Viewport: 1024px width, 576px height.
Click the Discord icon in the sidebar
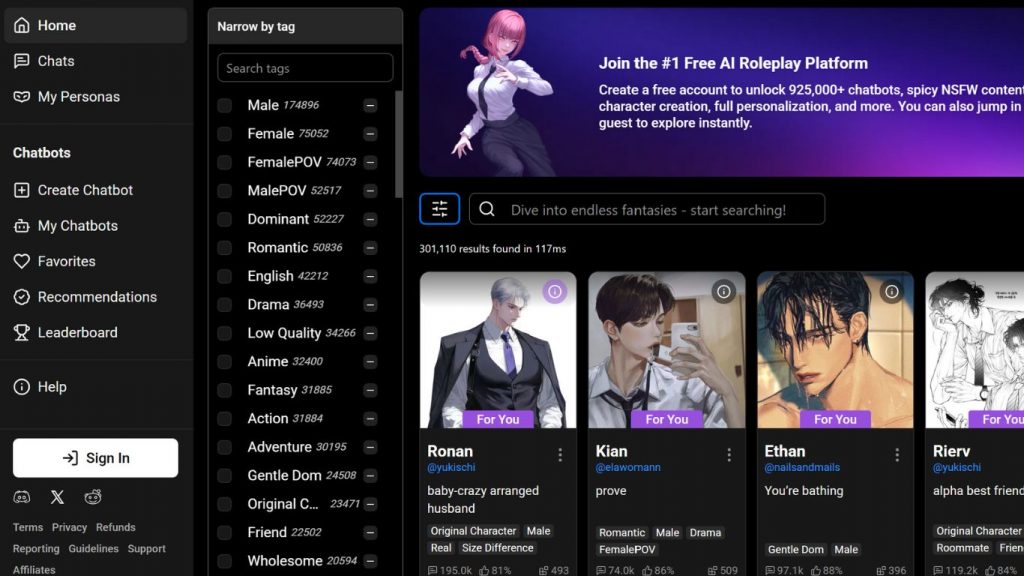pos(22,497)
